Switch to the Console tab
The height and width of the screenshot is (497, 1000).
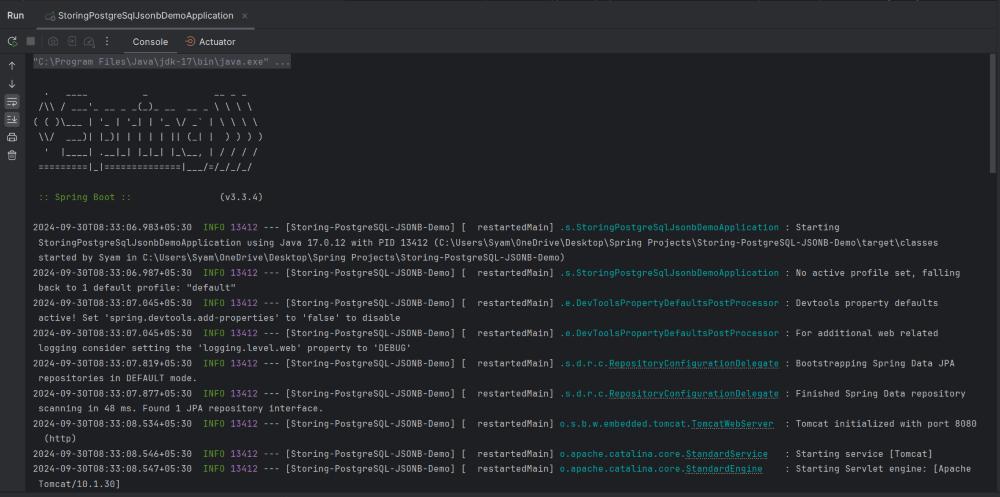point(150,42)
